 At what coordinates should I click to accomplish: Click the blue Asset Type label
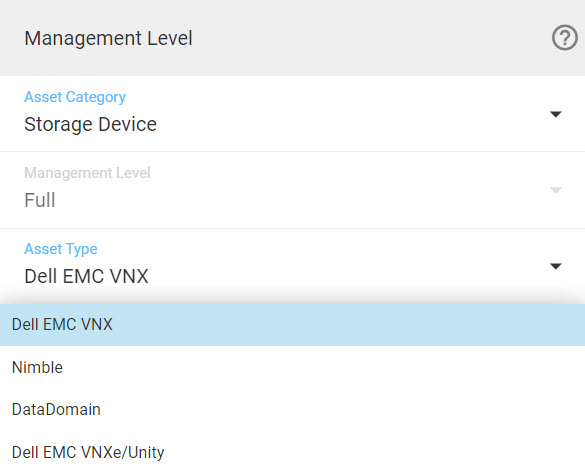[61, 249]
